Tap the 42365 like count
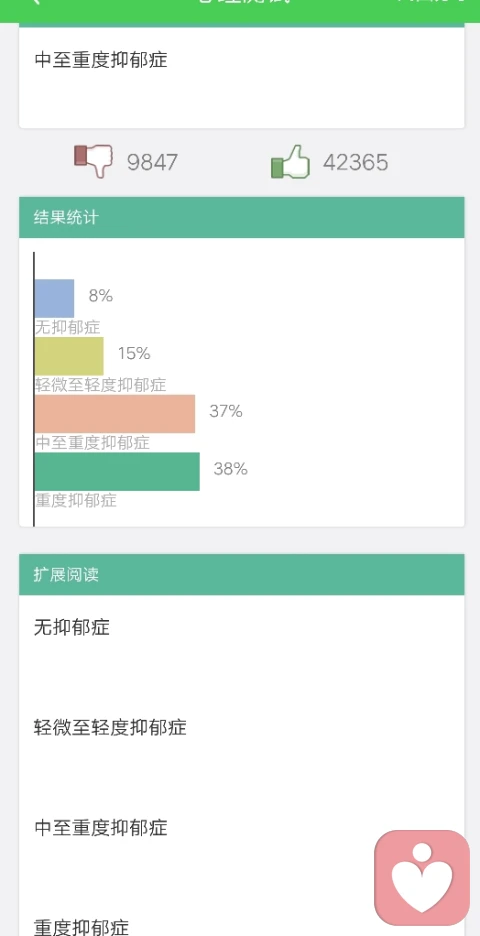Viewport: 480px width, 936px height. 355,162
